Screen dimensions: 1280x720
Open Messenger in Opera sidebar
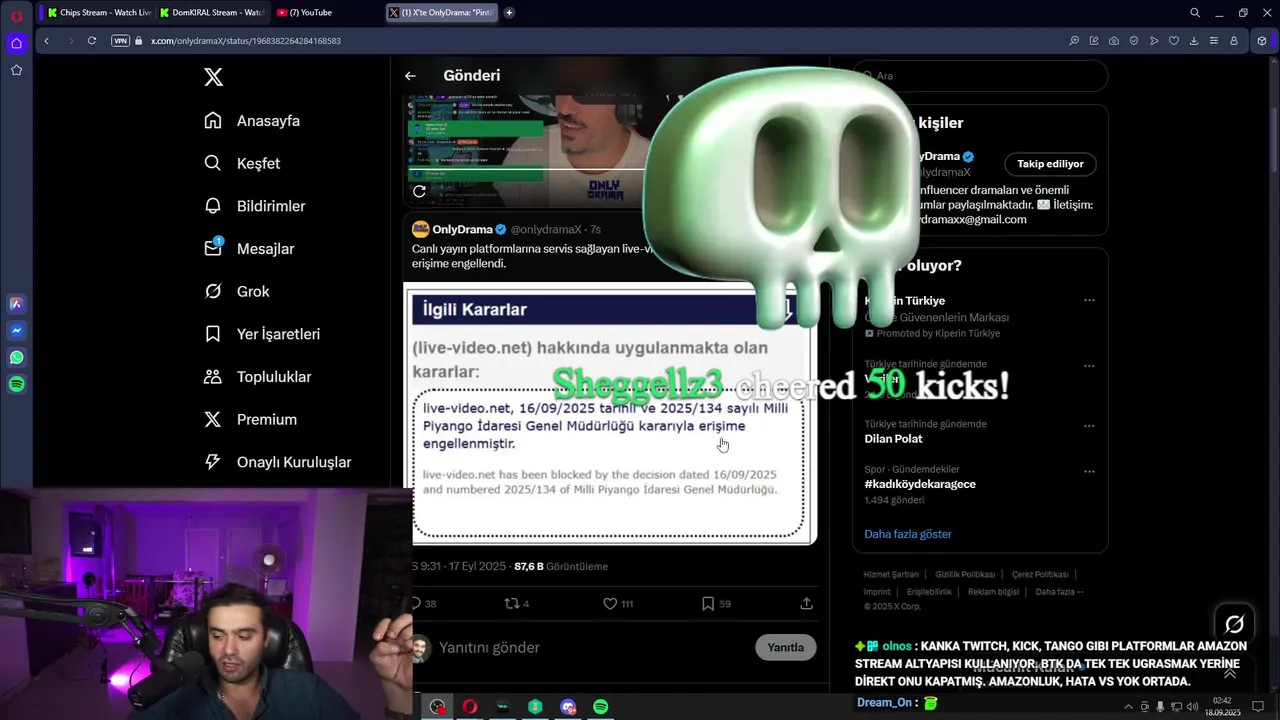point(17,331)
